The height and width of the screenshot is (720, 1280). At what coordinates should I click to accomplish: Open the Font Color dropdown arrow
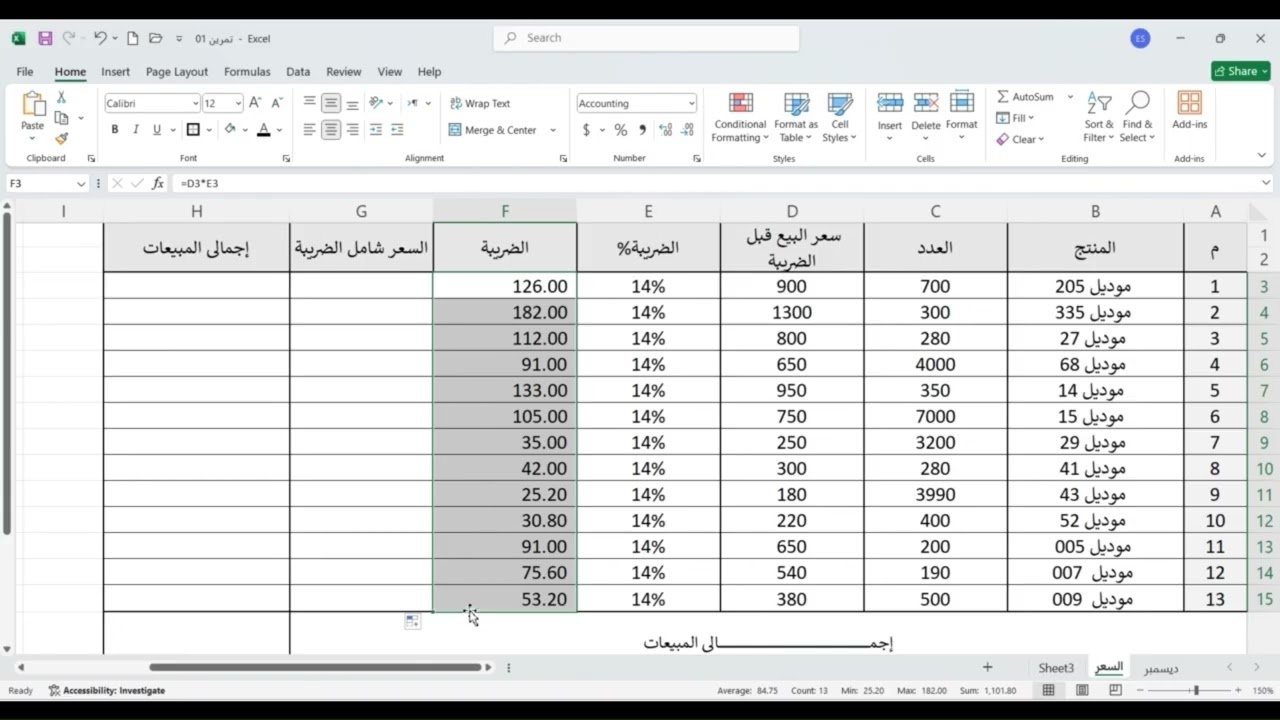(279, 130)
